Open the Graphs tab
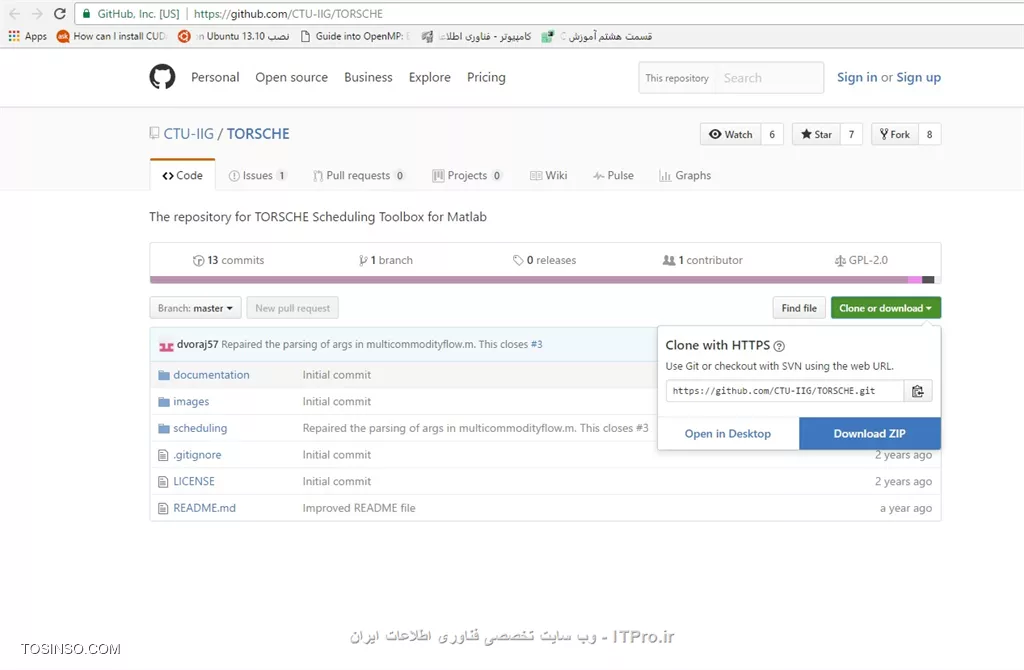Screen dimensions: 1024x670 685,176
